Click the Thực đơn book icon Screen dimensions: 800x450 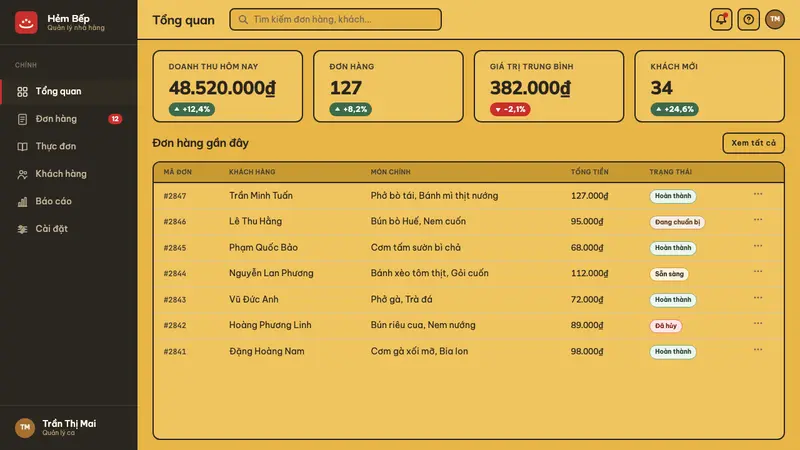[22, 147]
